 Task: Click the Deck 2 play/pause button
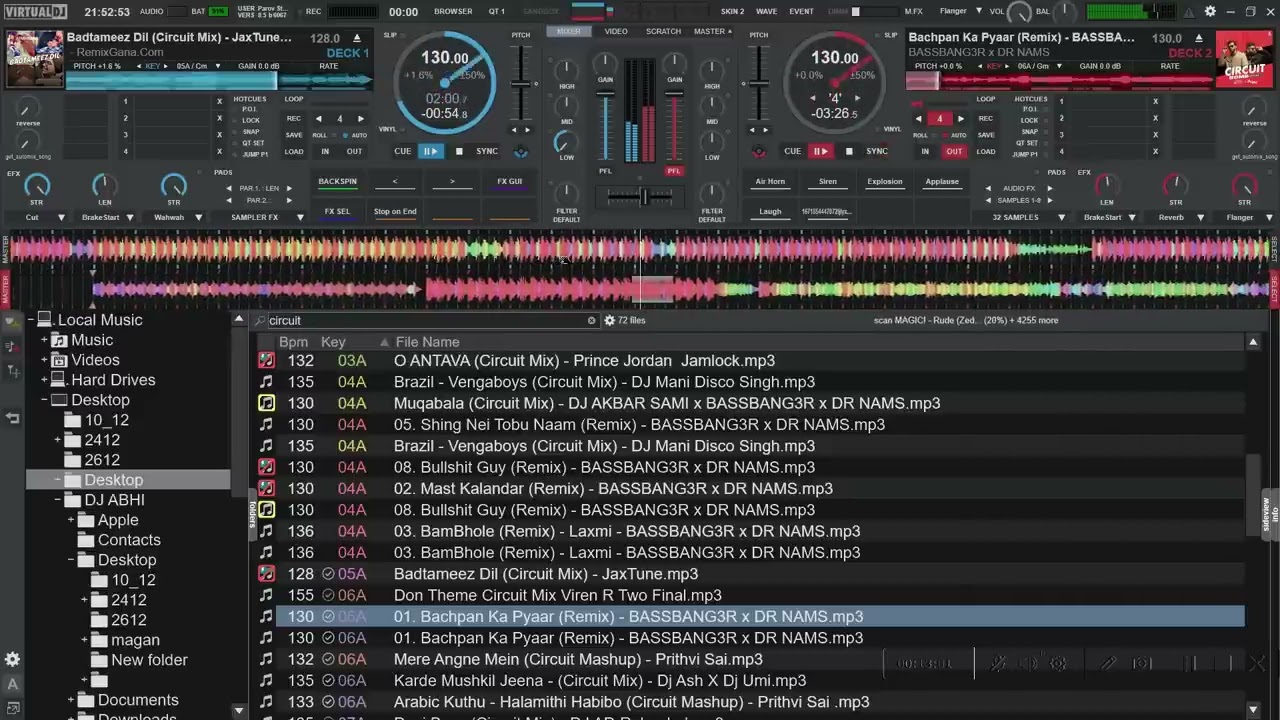click(x=820, y=151)
